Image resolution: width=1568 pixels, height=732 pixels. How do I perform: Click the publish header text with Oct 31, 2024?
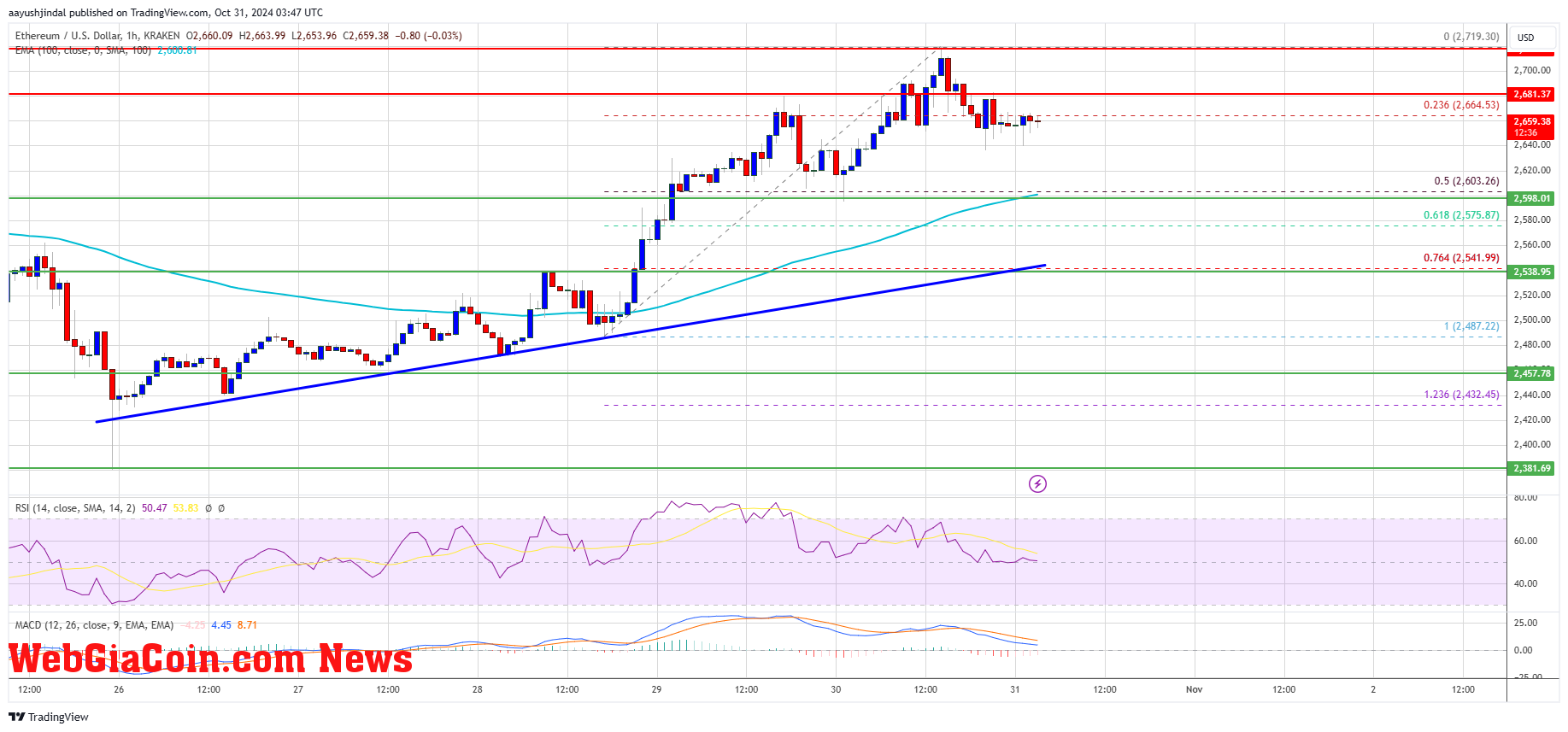[166, 13]
